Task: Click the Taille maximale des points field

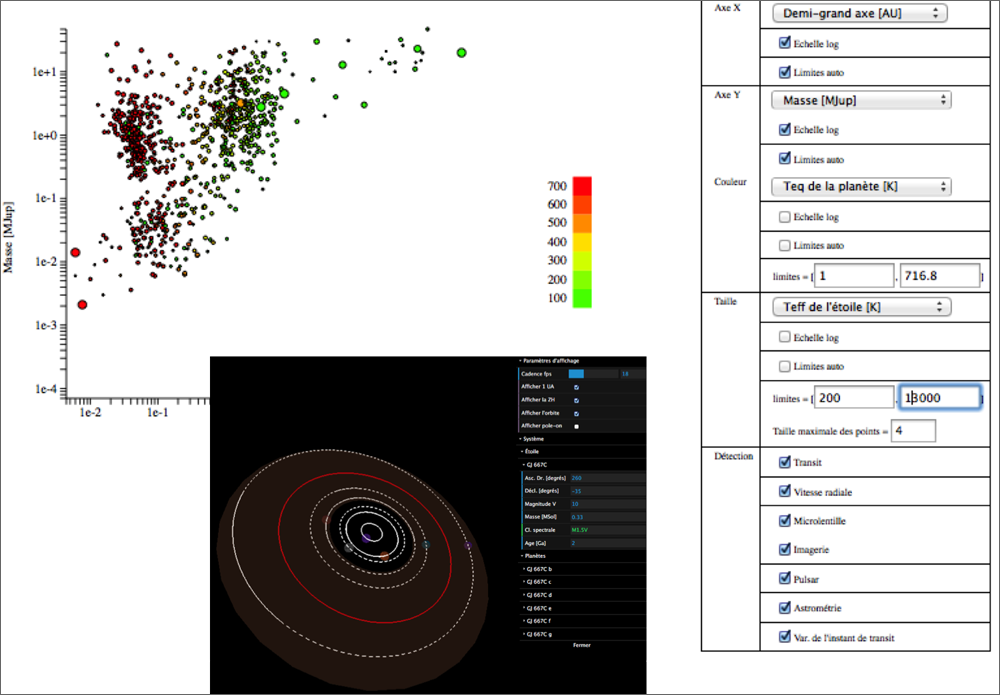Action: 906,431
